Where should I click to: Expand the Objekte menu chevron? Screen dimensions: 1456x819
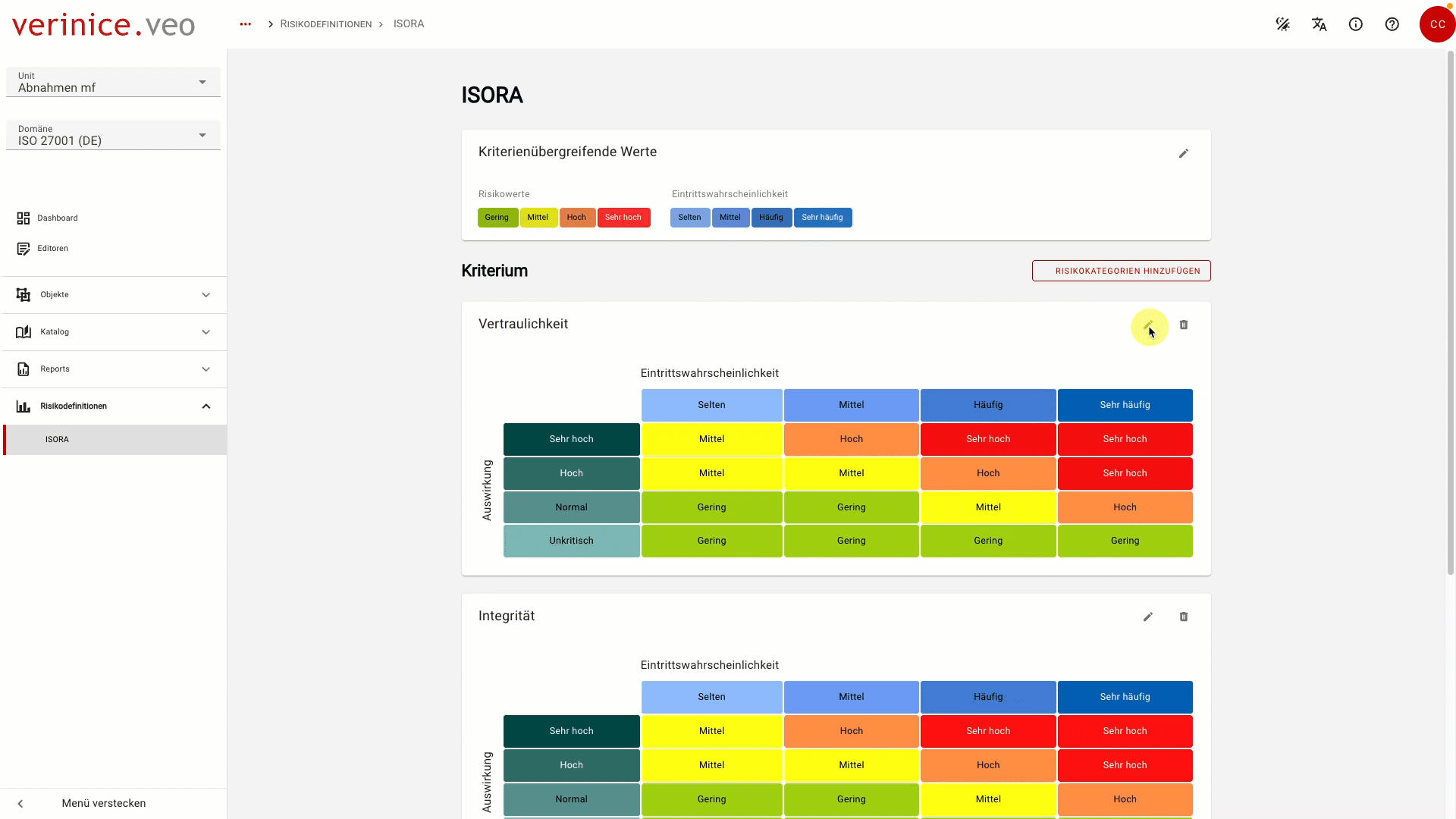206,295
